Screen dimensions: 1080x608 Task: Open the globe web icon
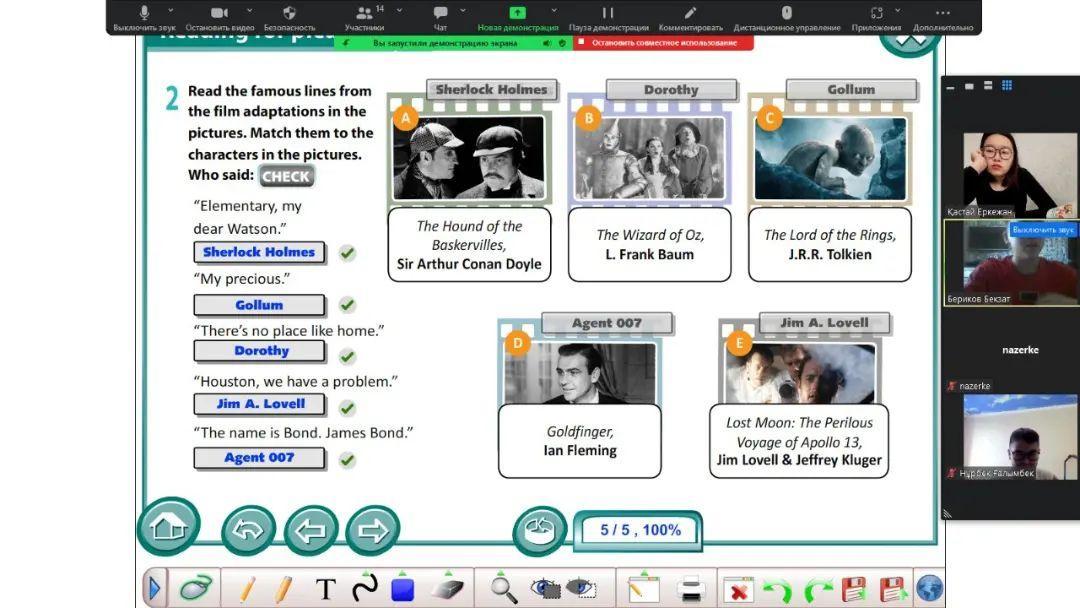click(x=929, y=589)
